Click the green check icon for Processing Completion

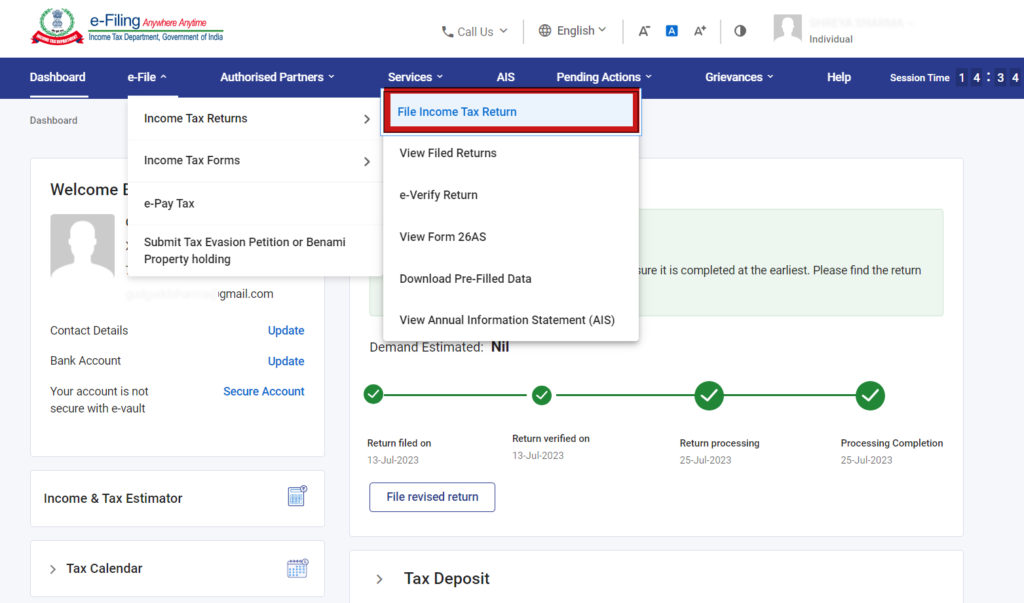click(870, 395)
